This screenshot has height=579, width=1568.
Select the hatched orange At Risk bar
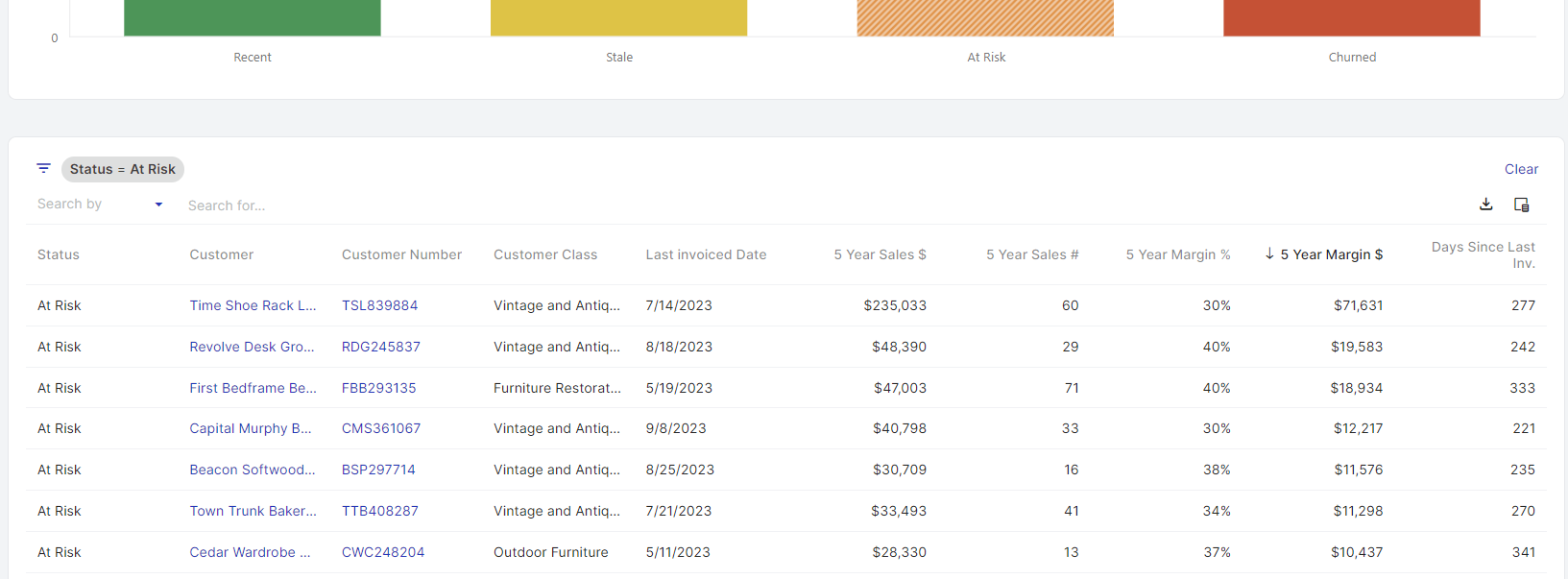[x=985, y=17]
